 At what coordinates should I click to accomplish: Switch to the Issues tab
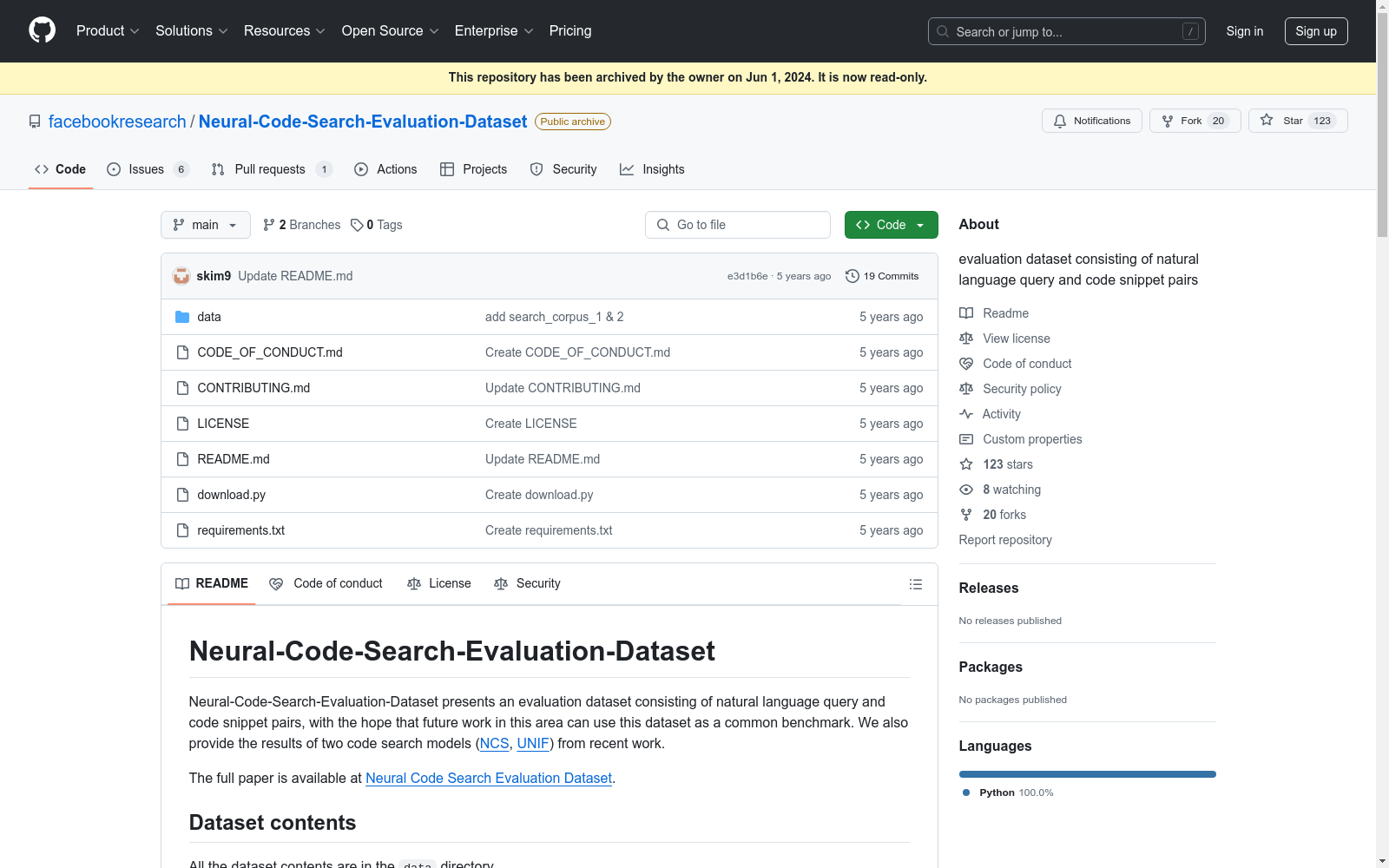tap(148, 169)
